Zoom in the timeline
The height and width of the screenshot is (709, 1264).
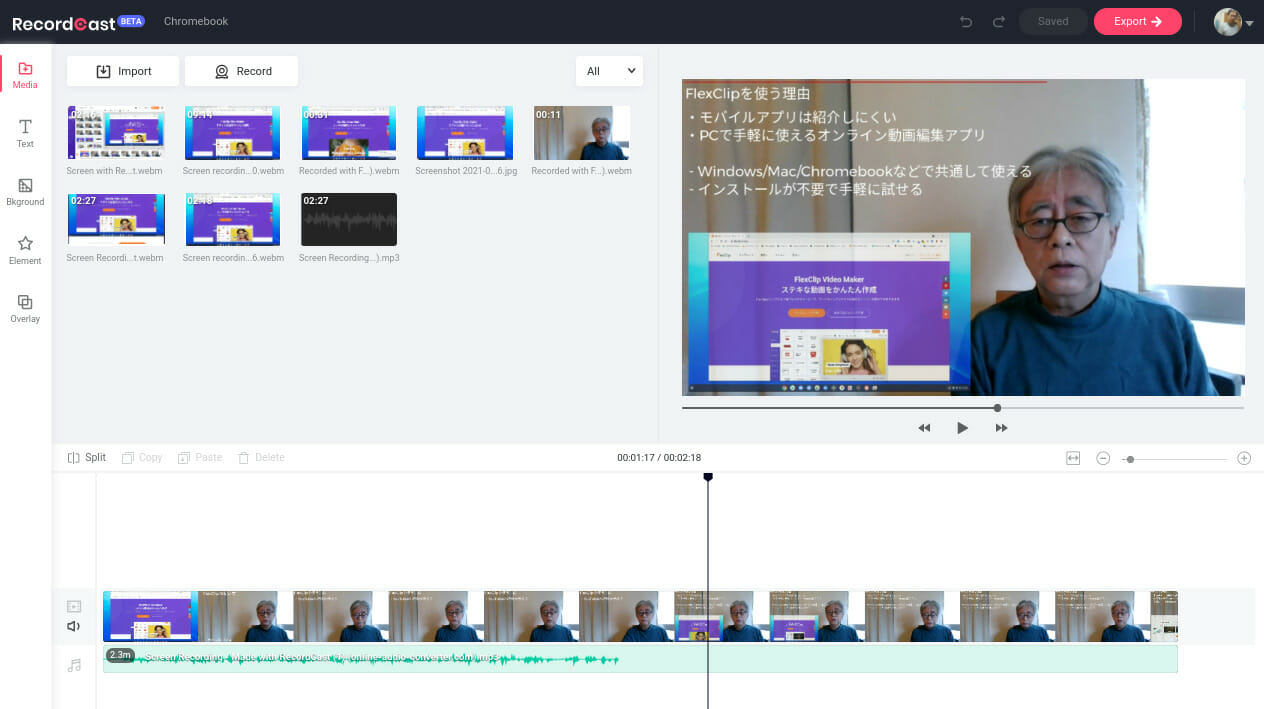[1244, 458]
